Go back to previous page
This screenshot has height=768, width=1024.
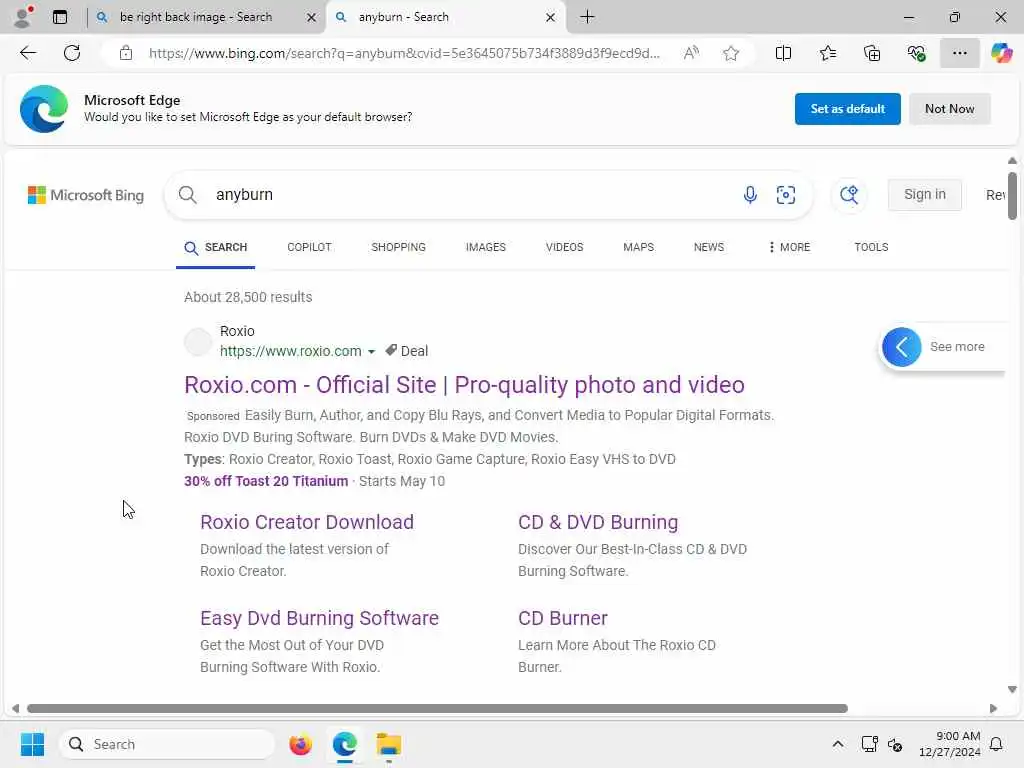coord(28,53)
